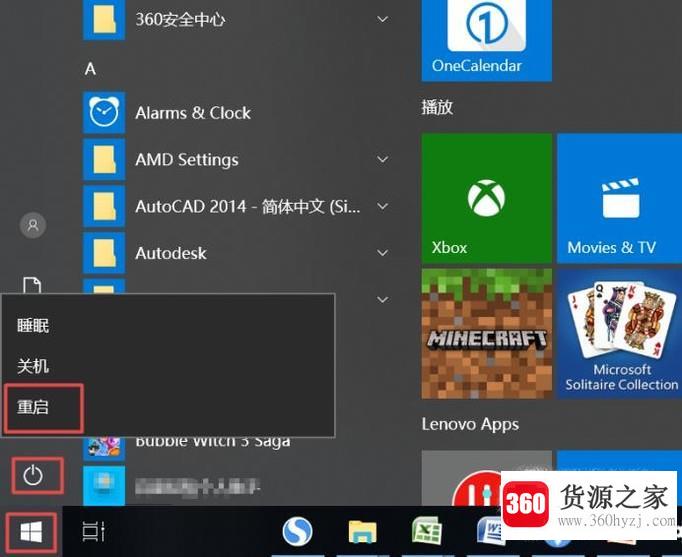The image size is (682, 557).
Task: Open File Explorer from the taskbar
Action: click(x=362, y=531)
